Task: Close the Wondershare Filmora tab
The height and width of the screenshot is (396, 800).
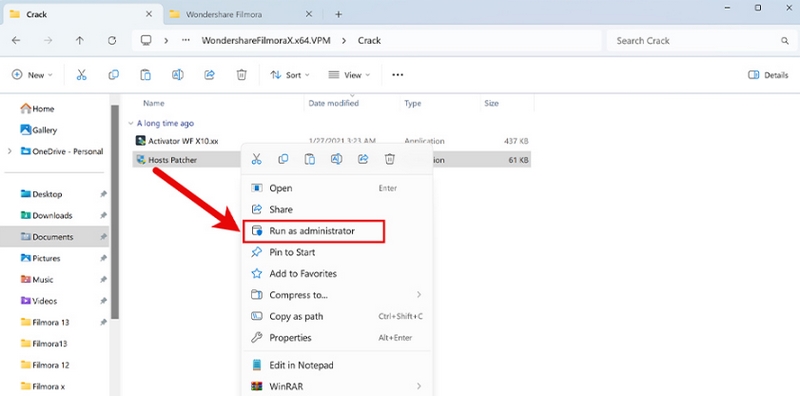Action: pyautogui.click(x=309, y=14)
